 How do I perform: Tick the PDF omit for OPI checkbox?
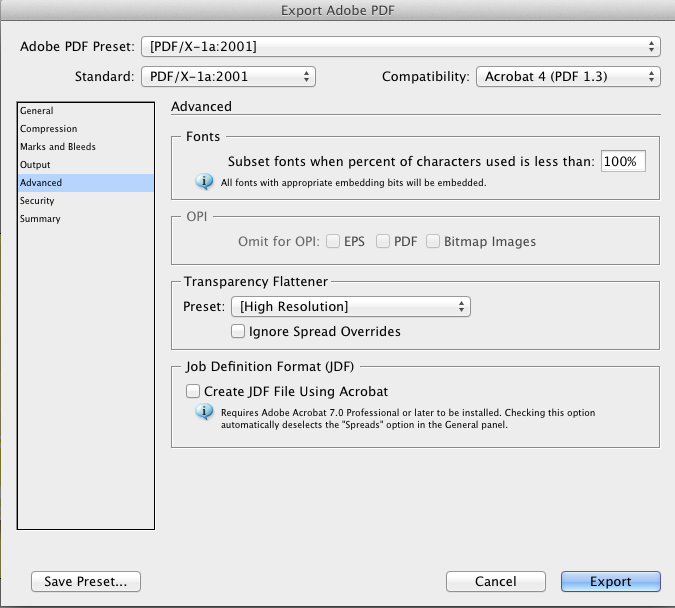tap(383, 241)
